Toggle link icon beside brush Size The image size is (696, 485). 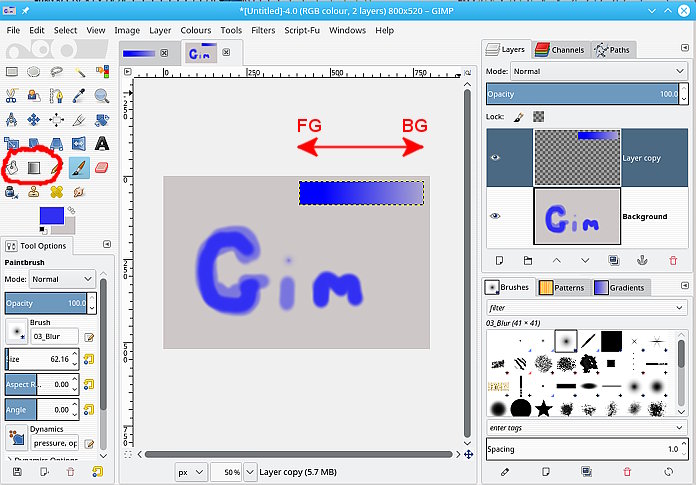(89, 359)
